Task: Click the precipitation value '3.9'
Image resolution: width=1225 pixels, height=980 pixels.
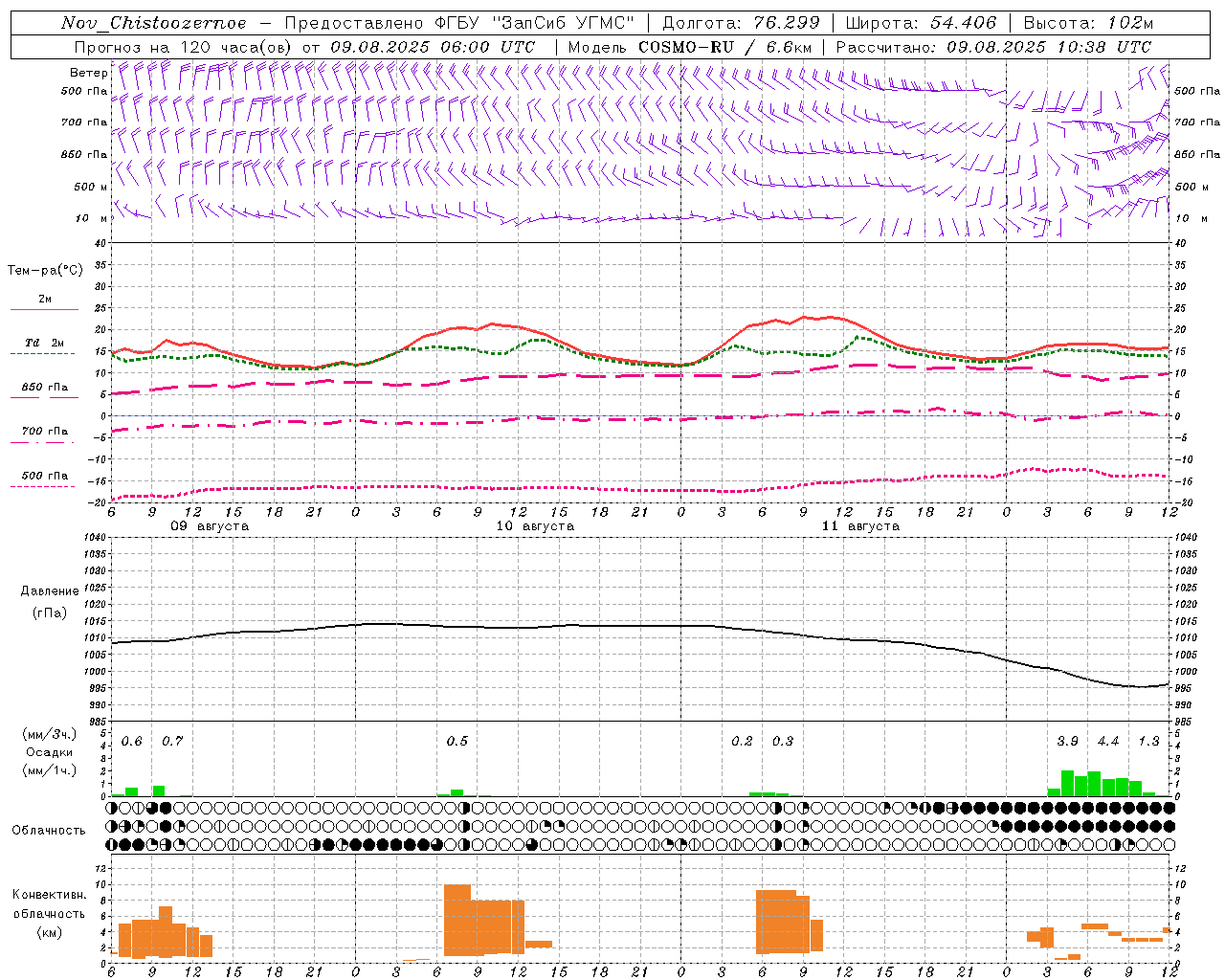Action: pyautogui.click(x=1067, y=742)
